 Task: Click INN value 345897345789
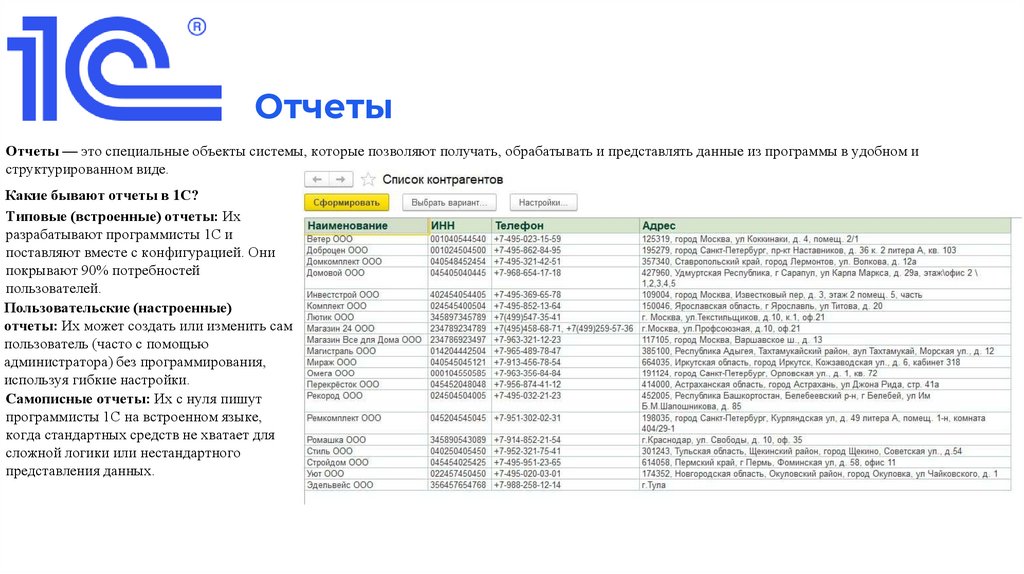point(458,317)
